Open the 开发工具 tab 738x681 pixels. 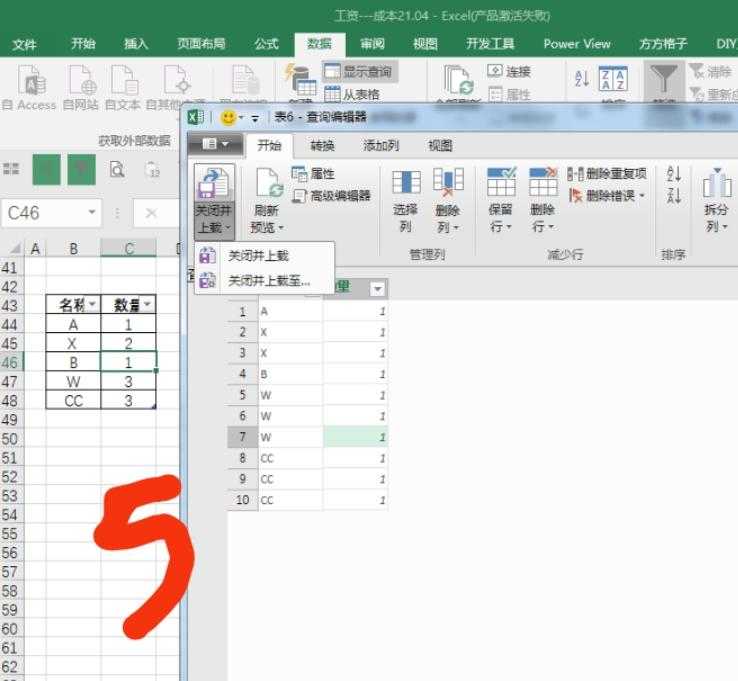tap(490, 44)
